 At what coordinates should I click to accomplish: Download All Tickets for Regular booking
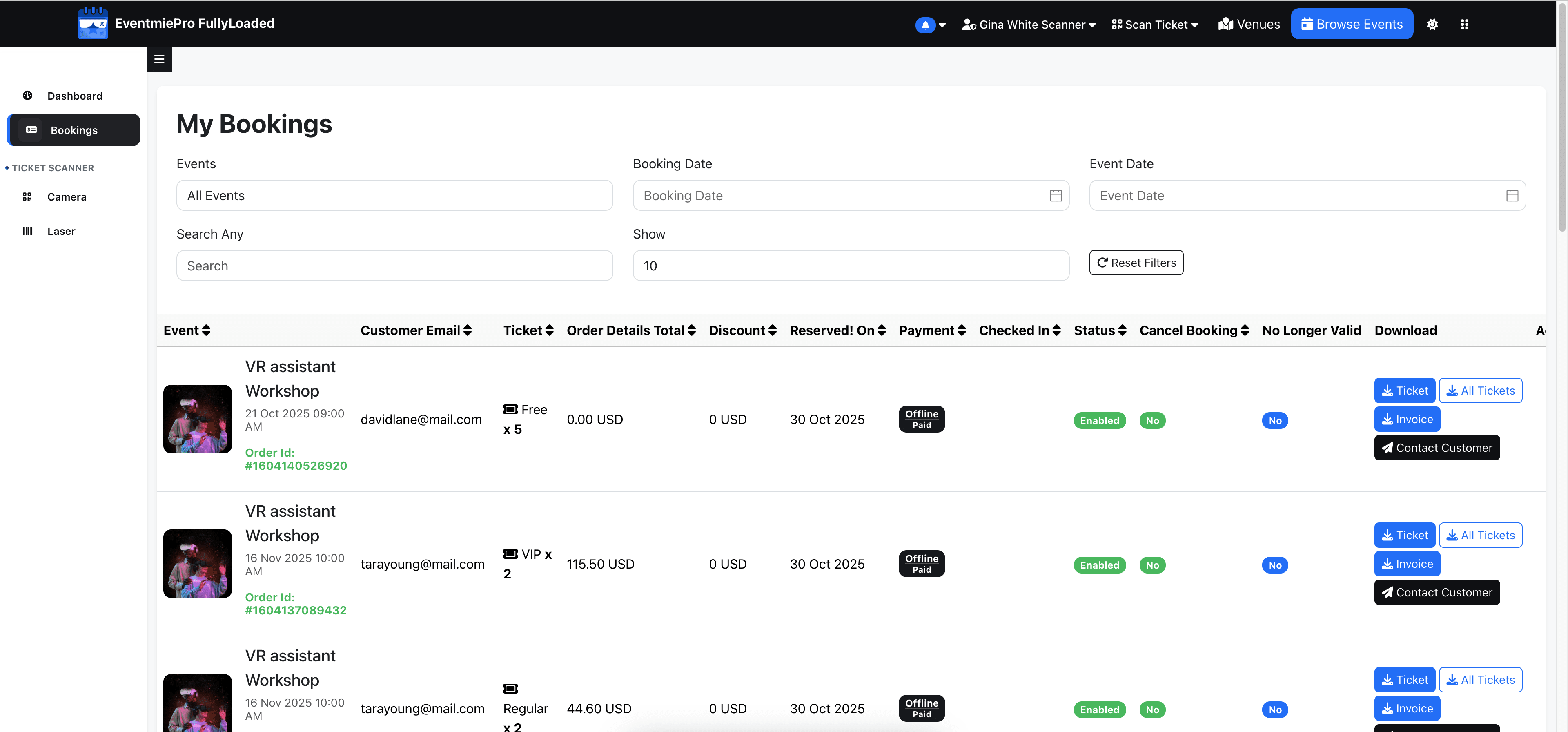click(x=1480, y=680)
